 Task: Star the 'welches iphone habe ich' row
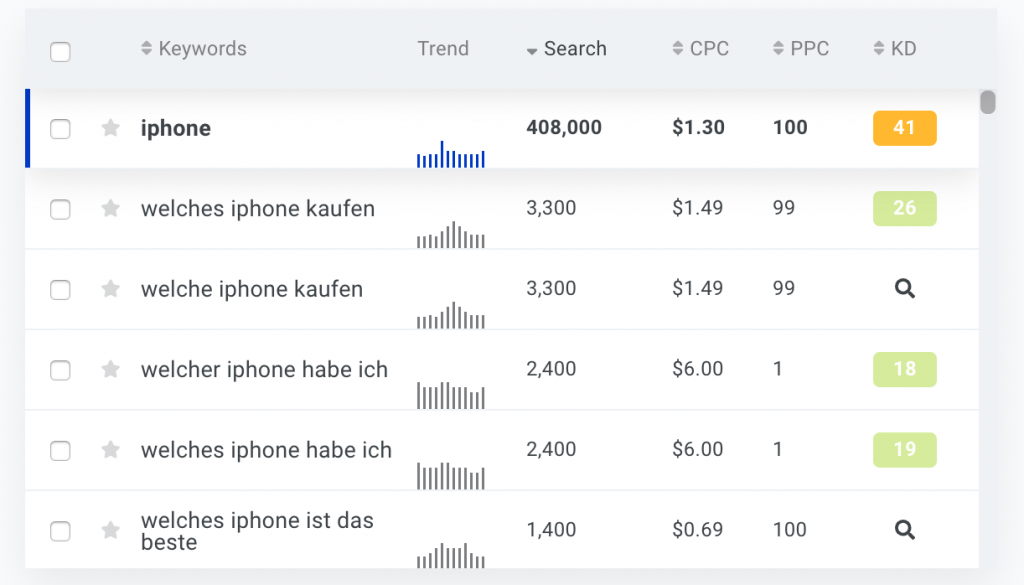[111, 450]
